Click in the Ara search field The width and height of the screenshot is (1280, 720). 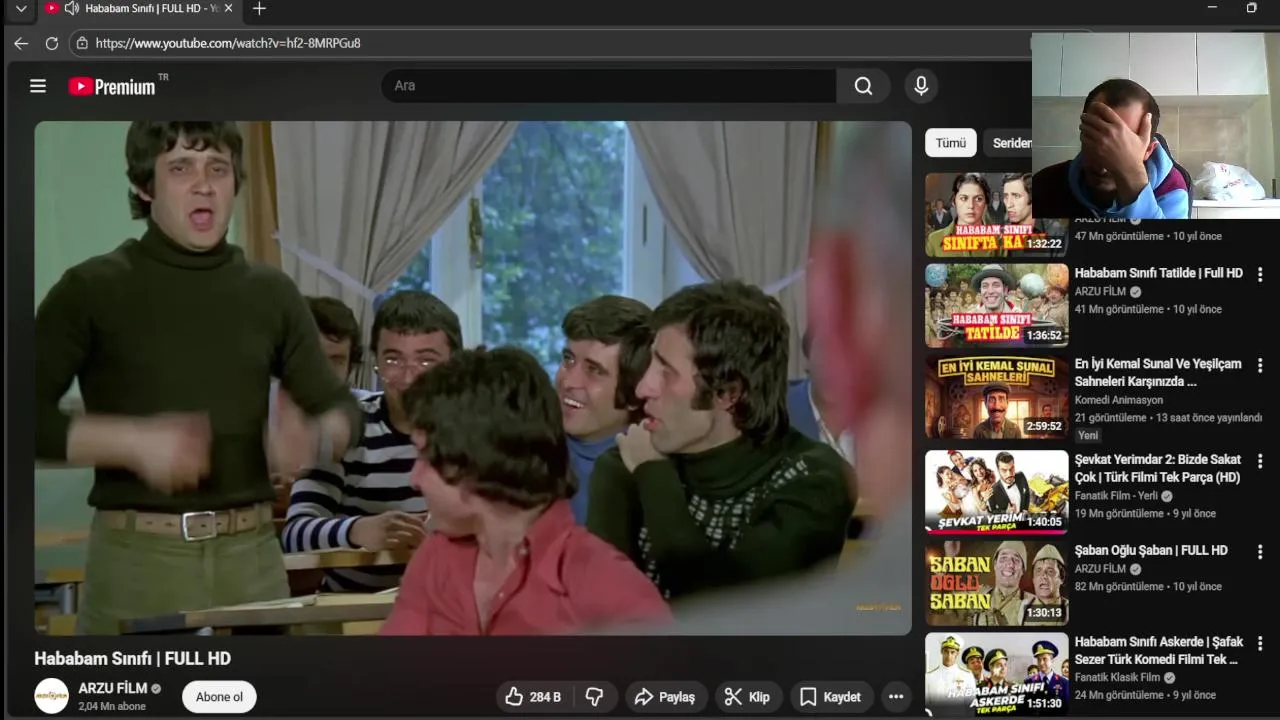pos(609,86)
